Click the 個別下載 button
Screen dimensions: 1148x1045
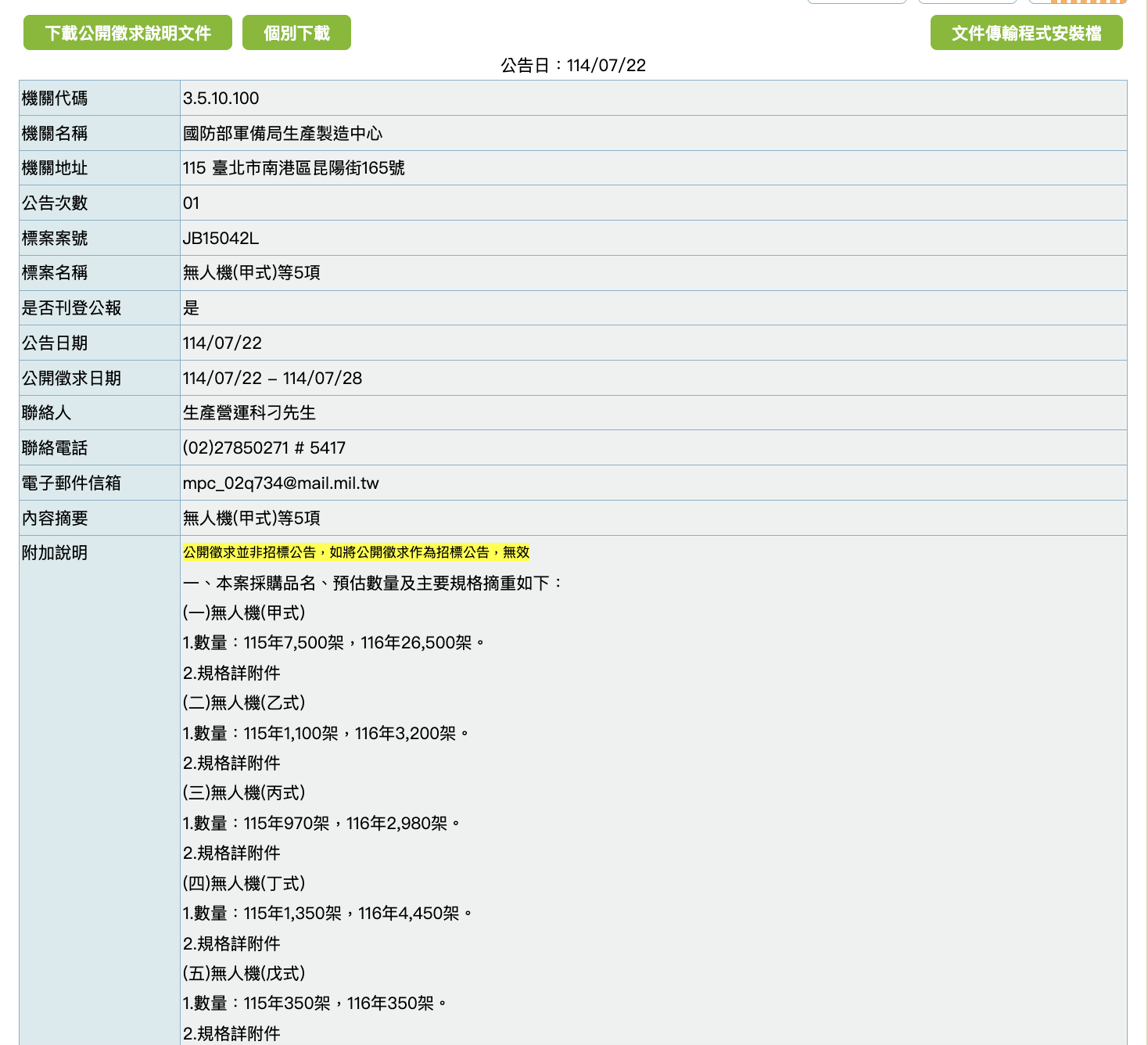click(x=296, y=33)
